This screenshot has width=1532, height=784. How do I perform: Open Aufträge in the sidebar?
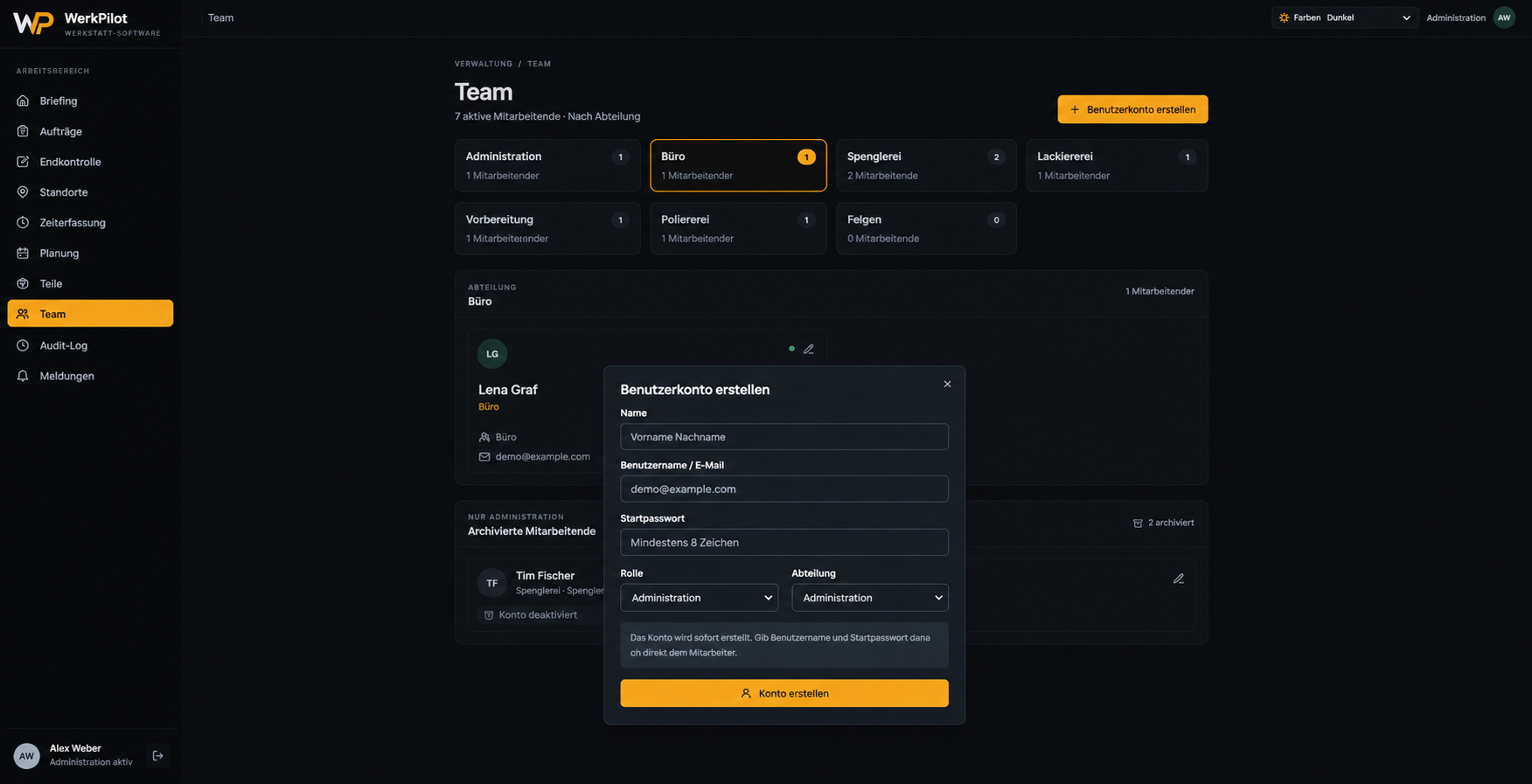click(90, 131)
